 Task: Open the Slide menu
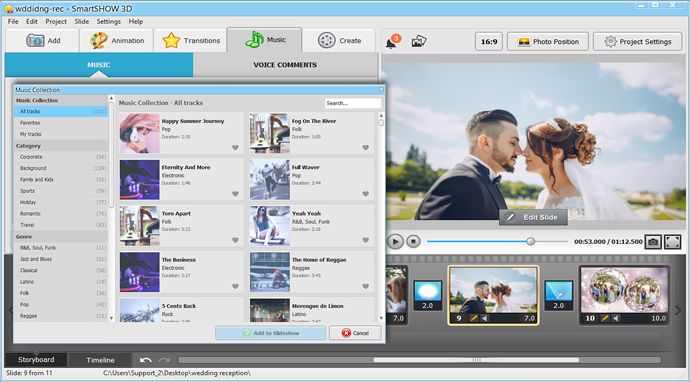point(82,21)
